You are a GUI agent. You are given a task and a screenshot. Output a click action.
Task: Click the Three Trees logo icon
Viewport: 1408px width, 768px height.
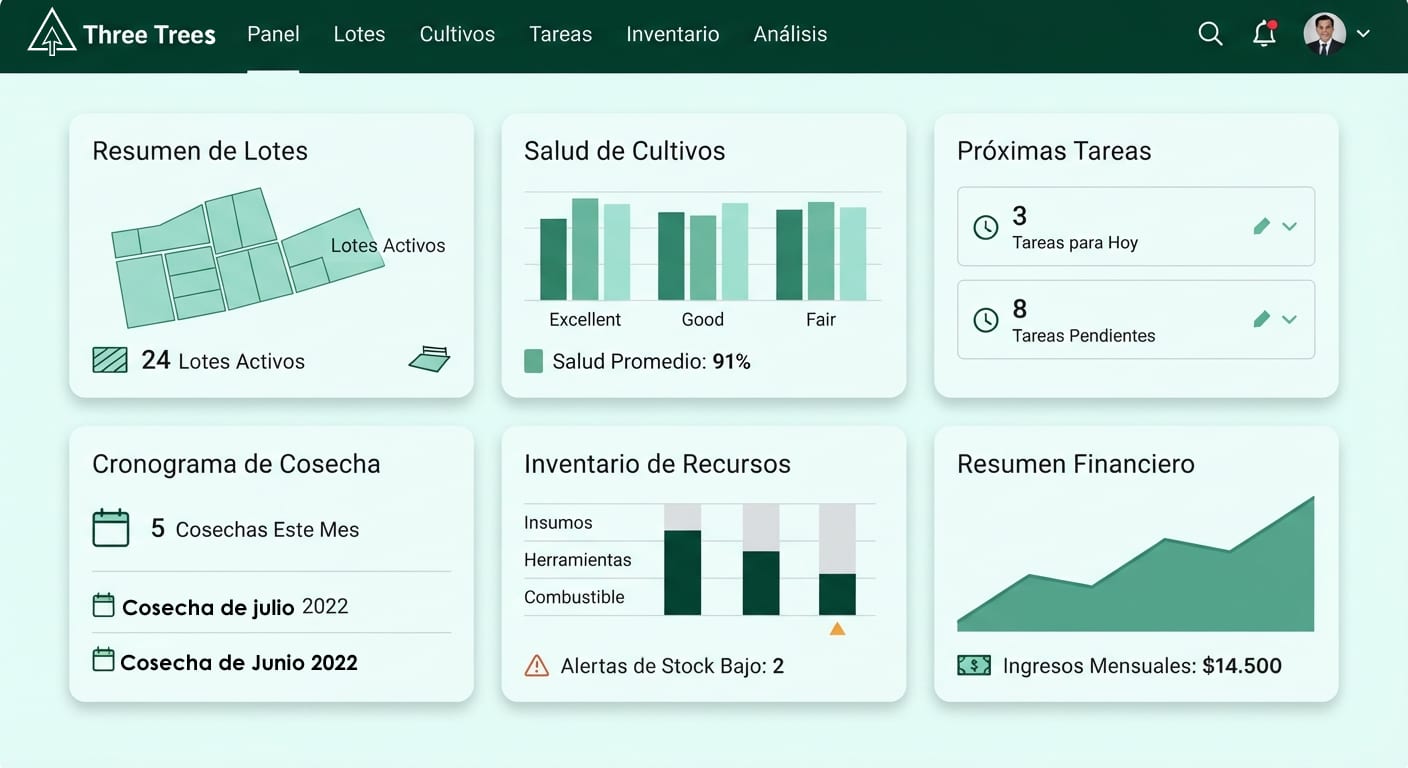52,32
